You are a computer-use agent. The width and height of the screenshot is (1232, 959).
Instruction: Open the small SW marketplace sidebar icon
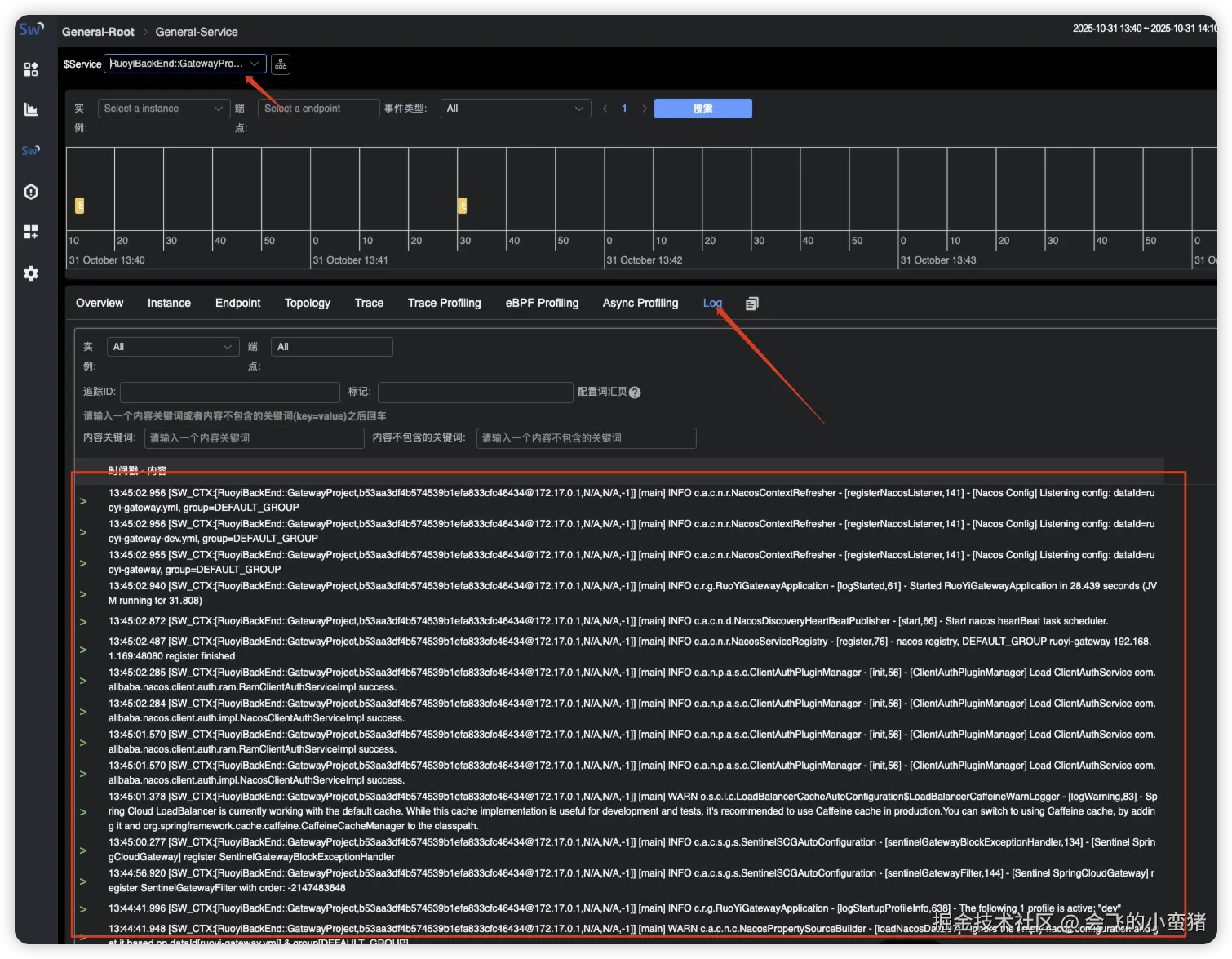(x=31, y=150)
